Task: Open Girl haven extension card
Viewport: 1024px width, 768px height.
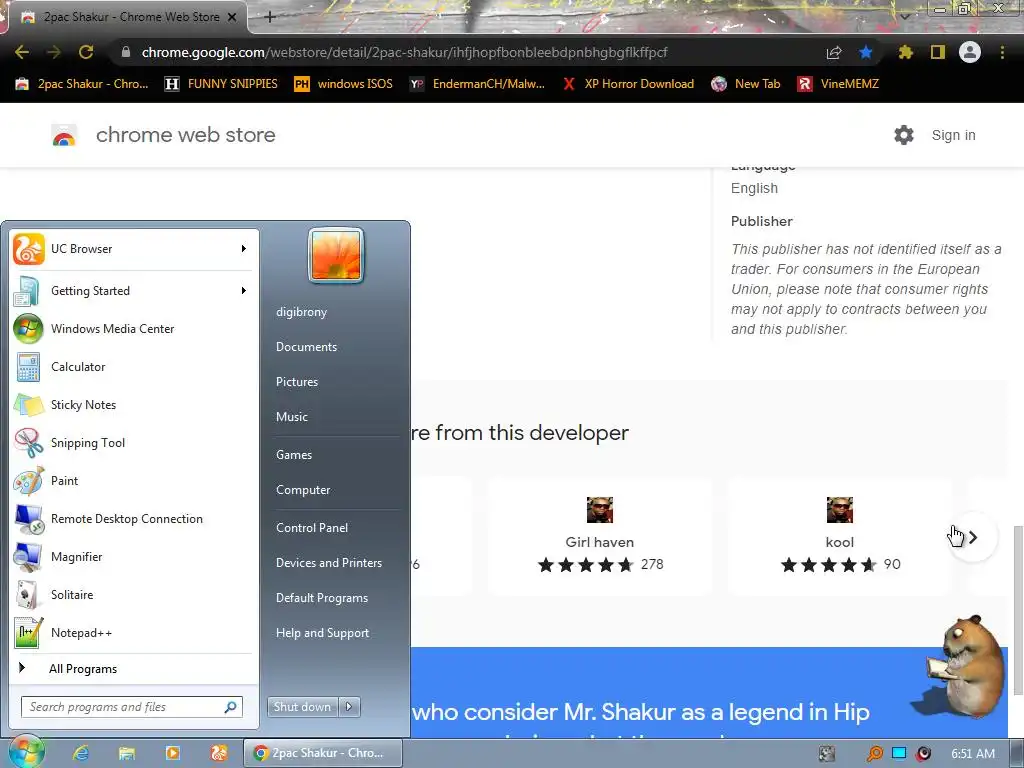Action: click(x=600, y=537)
